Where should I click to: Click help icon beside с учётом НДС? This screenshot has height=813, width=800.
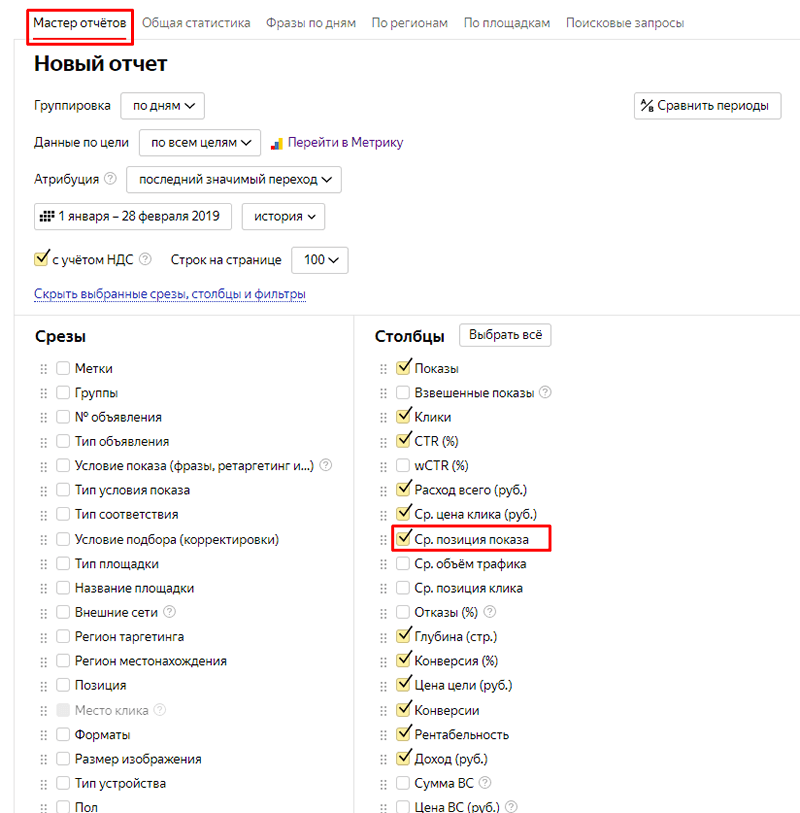tap(146, 259)
